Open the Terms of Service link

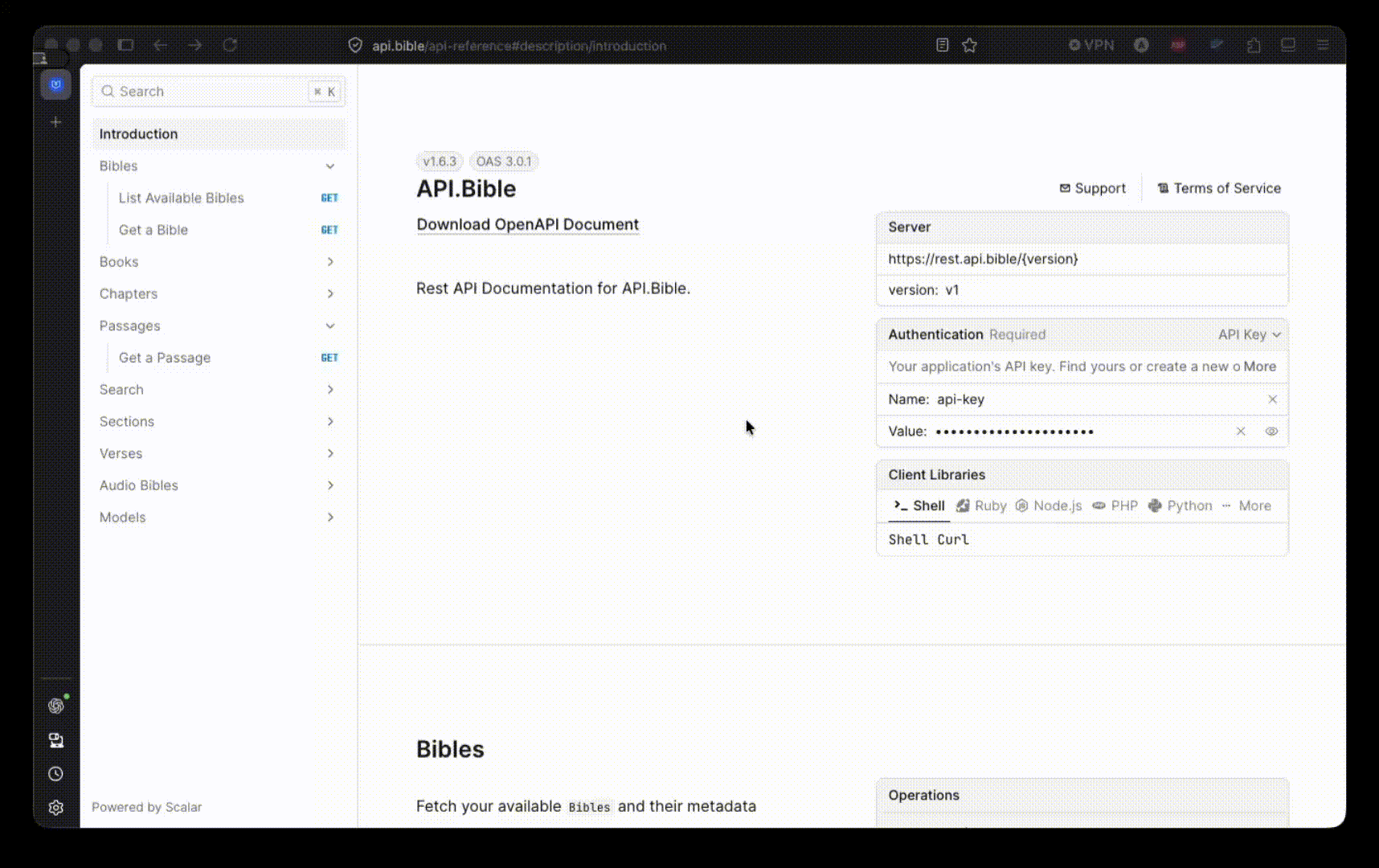tap(1219, 188)
